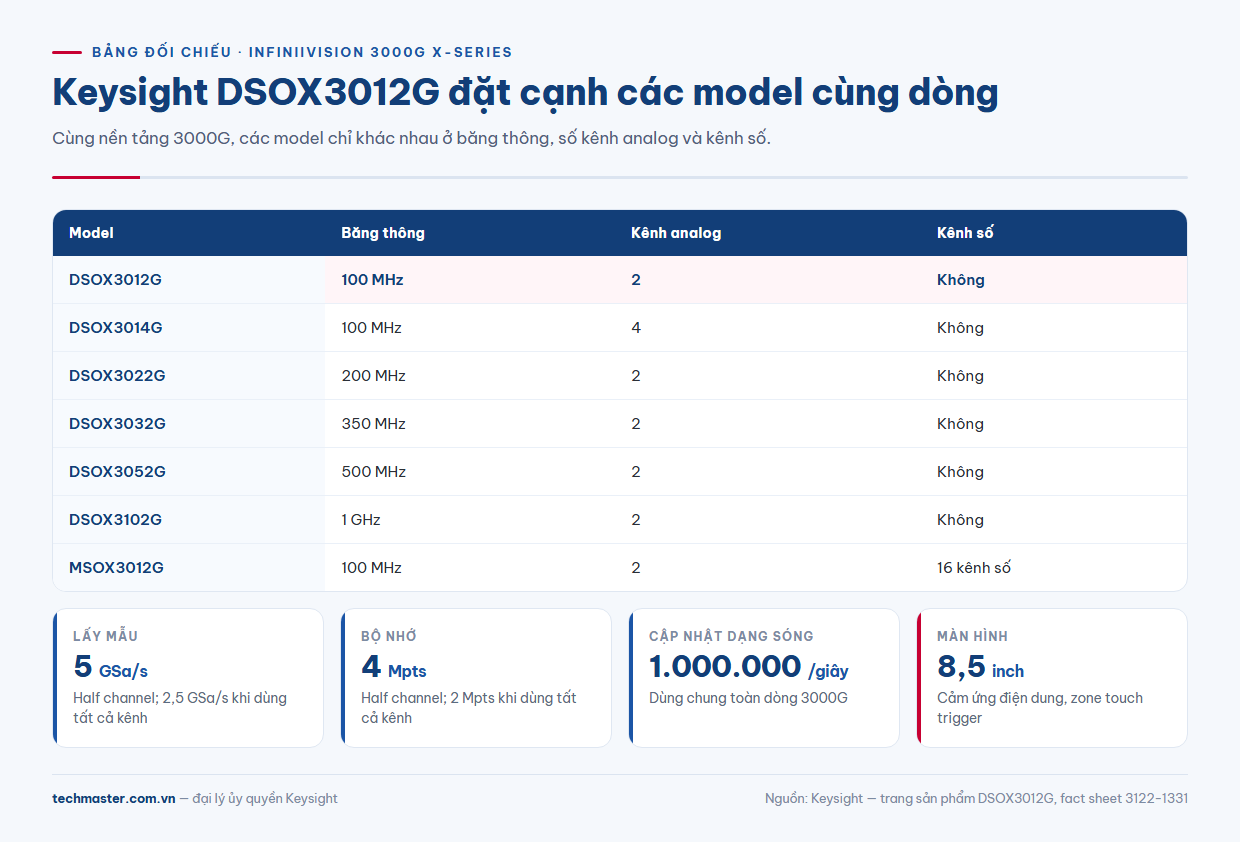Click the 8,5 inch value
Screen dimensions: 1240x842
click(980, 667)
